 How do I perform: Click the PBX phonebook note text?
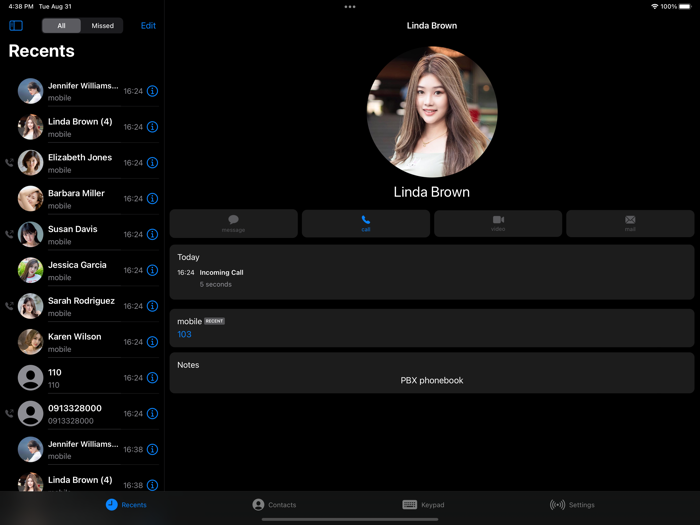432,380
